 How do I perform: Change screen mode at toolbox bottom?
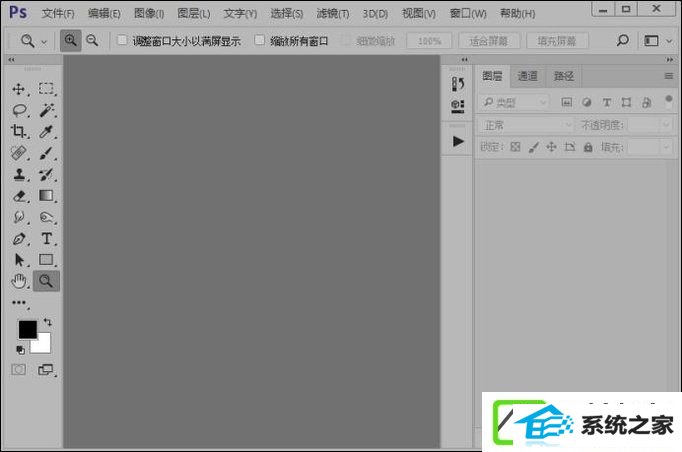[46, 370]
